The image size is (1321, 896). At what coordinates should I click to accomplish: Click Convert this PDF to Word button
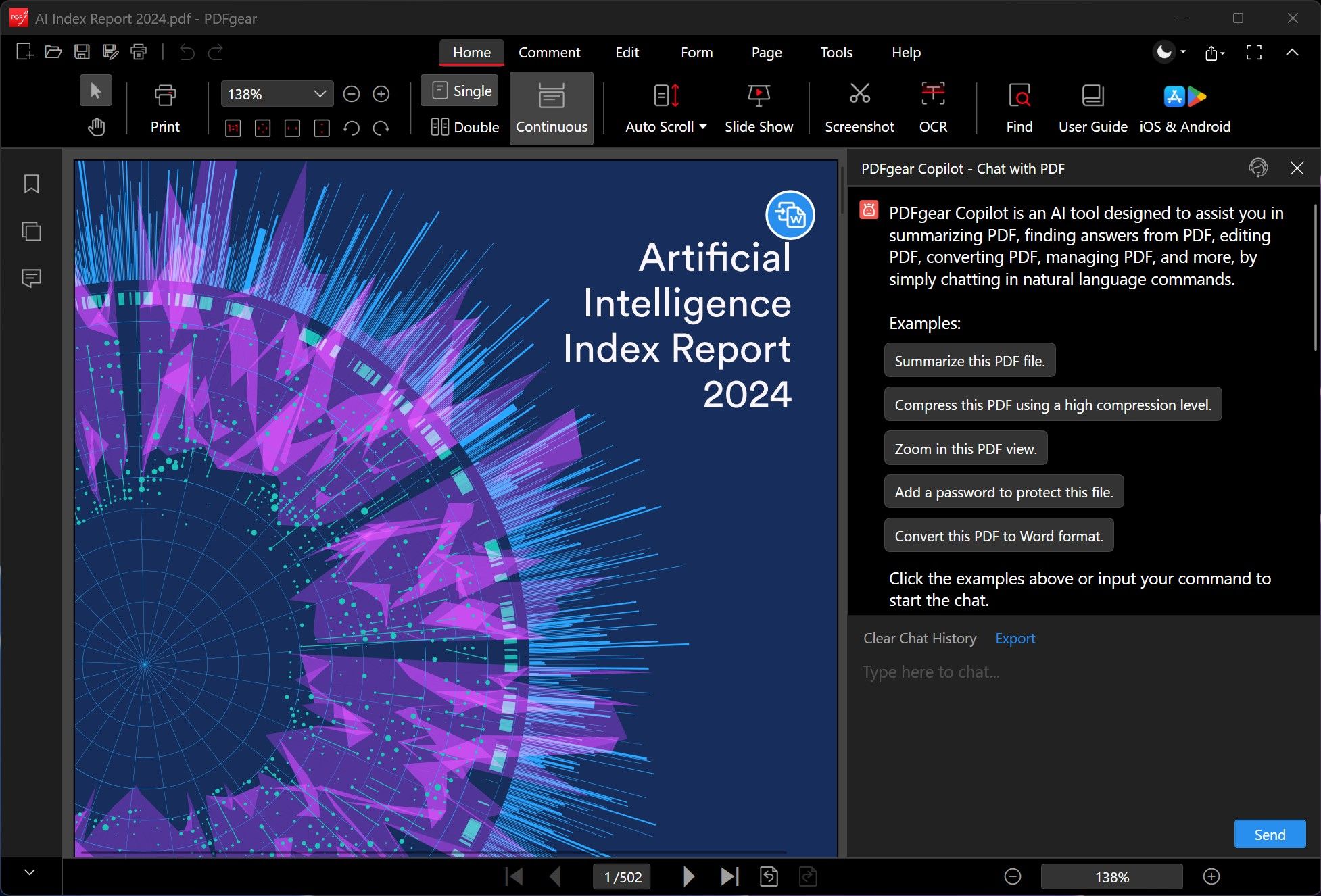[999, 535]
